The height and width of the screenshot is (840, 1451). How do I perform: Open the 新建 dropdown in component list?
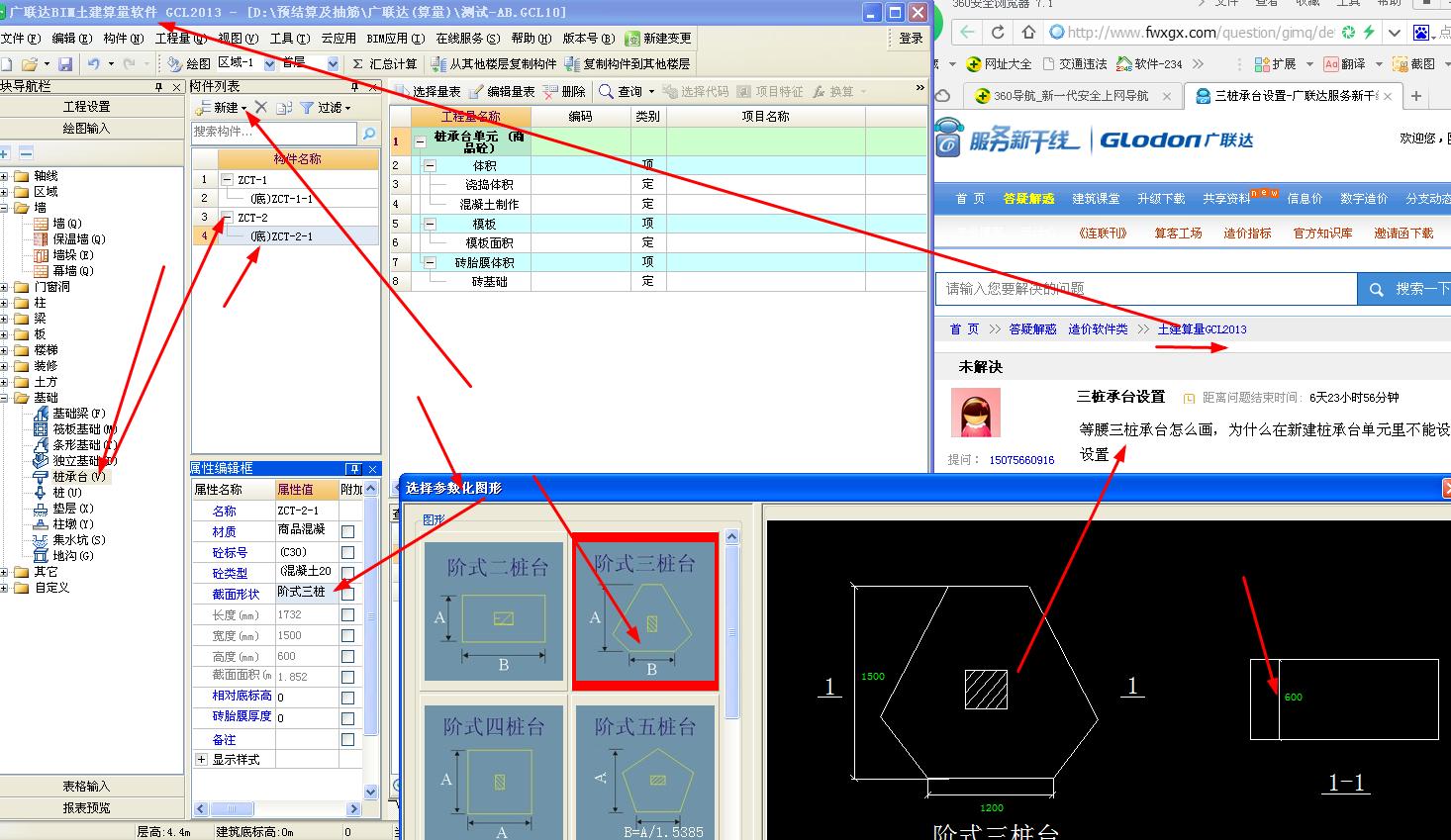[x=244, y=108]
